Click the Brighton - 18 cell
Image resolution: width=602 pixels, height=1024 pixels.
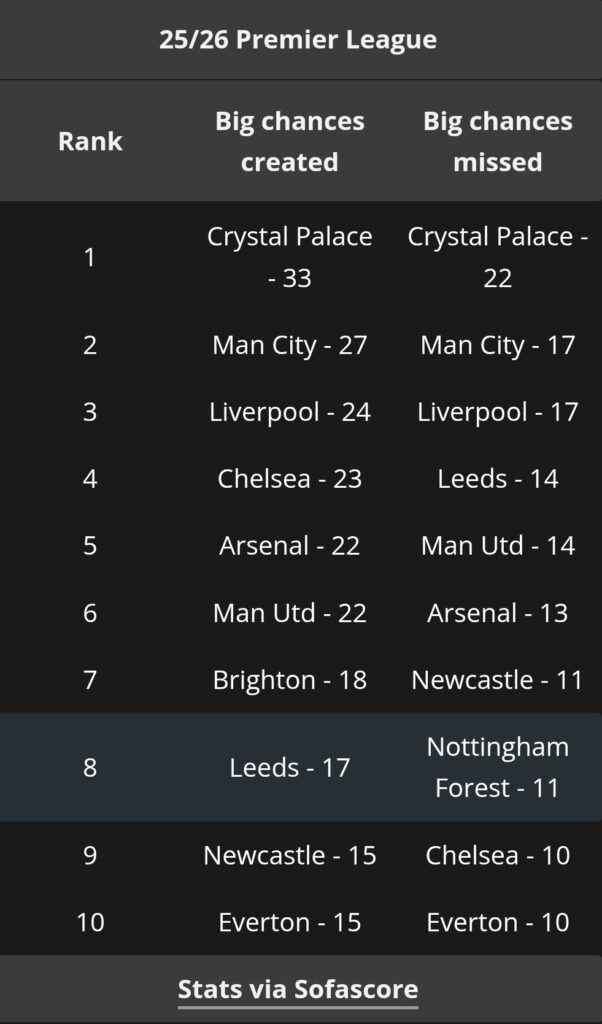click(x=290, y=680)
